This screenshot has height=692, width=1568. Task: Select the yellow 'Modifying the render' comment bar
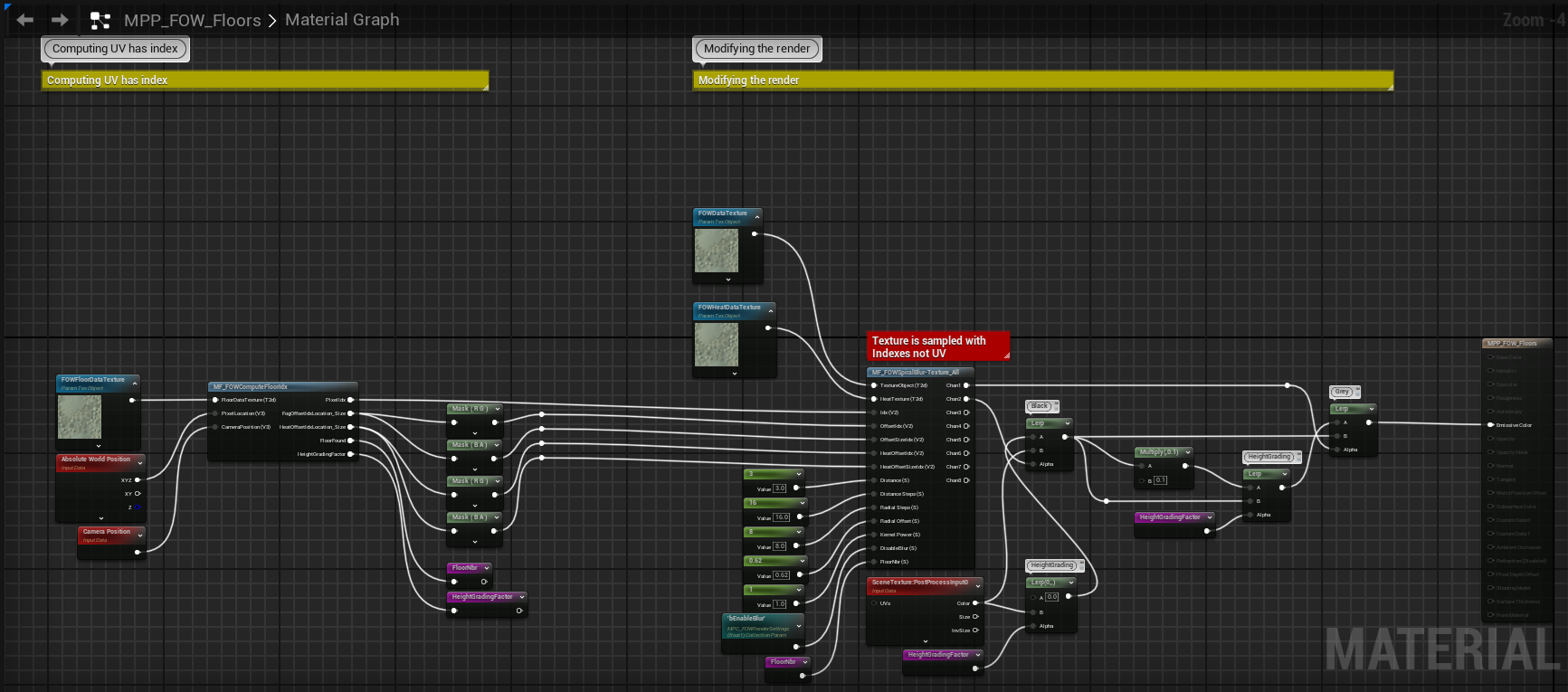(x=1043, y=81)
